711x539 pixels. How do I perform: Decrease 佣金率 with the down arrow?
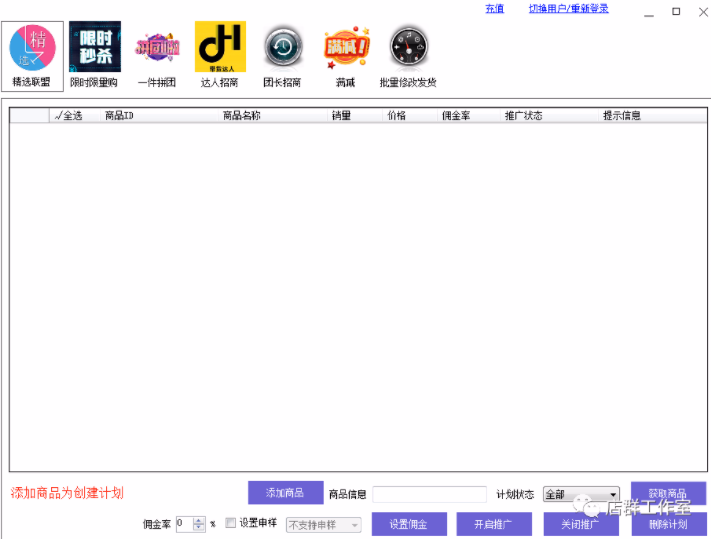tap(199, 528)
